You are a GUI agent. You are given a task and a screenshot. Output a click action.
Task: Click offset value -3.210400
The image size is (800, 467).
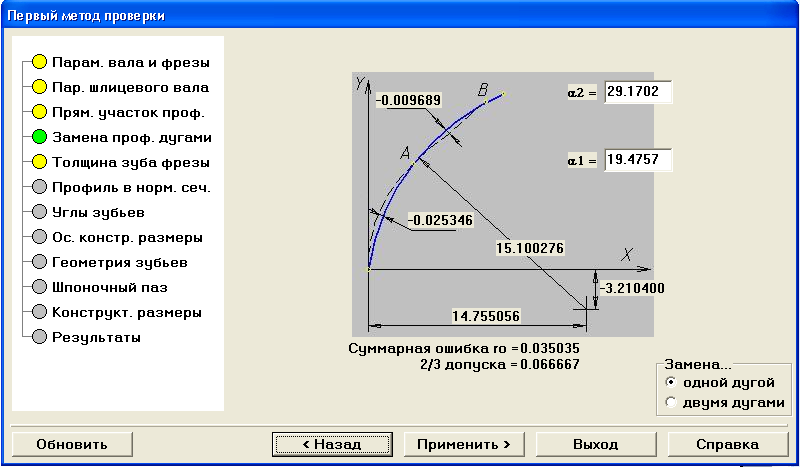point(632,288)
